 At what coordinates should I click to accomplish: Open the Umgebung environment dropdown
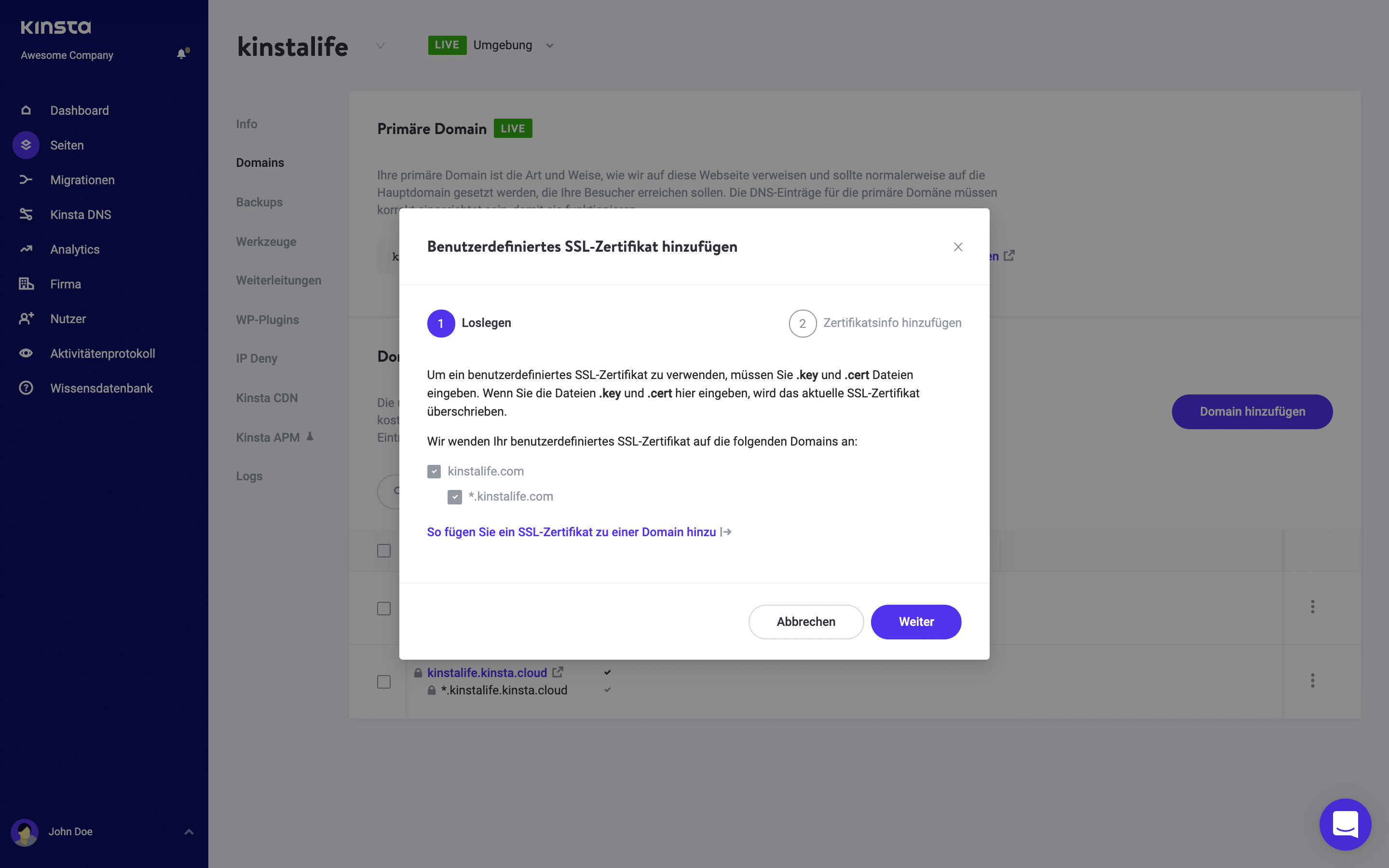click(x=549, y=45)
